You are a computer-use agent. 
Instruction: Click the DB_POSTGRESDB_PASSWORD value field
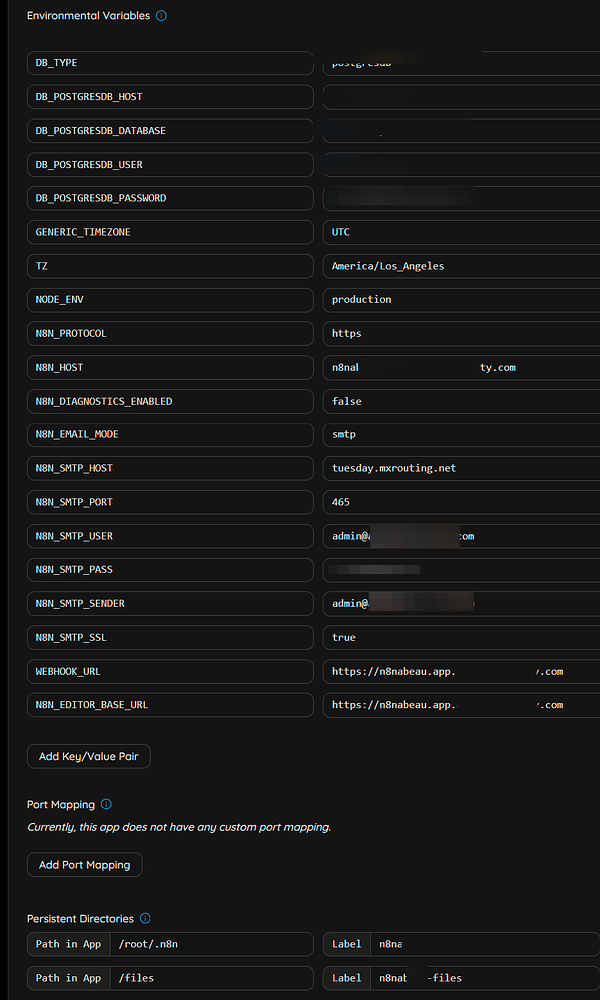(x=460, y=198)
